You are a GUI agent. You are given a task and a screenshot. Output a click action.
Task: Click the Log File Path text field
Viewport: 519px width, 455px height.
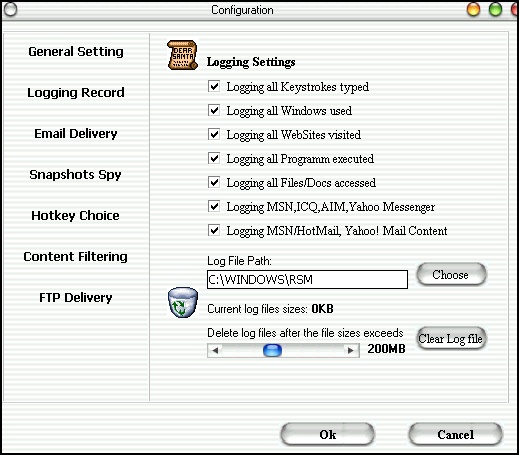(307, 279)
